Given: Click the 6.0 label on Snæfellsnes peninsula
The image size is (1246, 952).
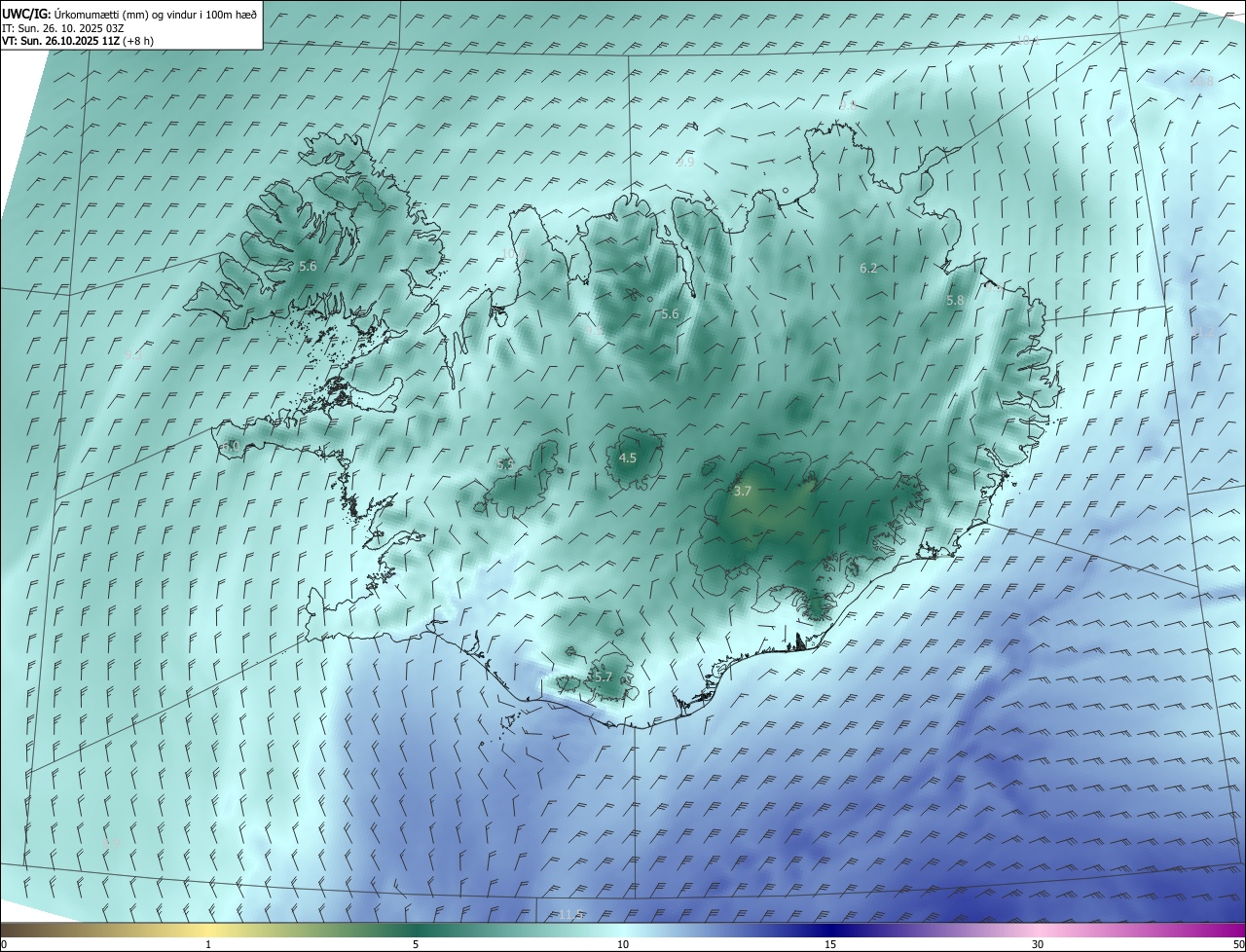Looking at the screenshot, I should pos(231,445).
